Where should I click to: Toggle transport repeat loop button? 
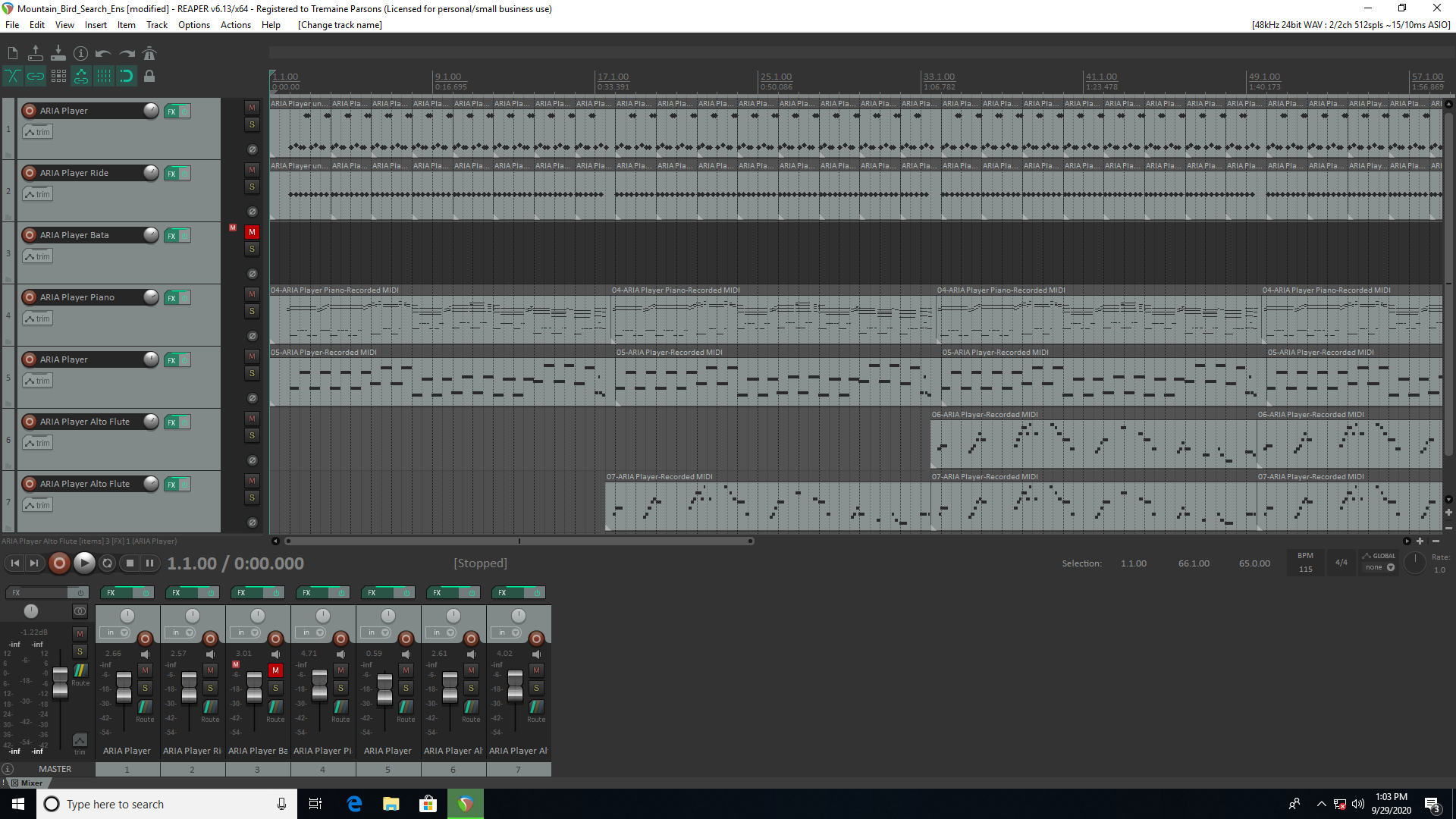pyautogui.click(x=107, y=563)
